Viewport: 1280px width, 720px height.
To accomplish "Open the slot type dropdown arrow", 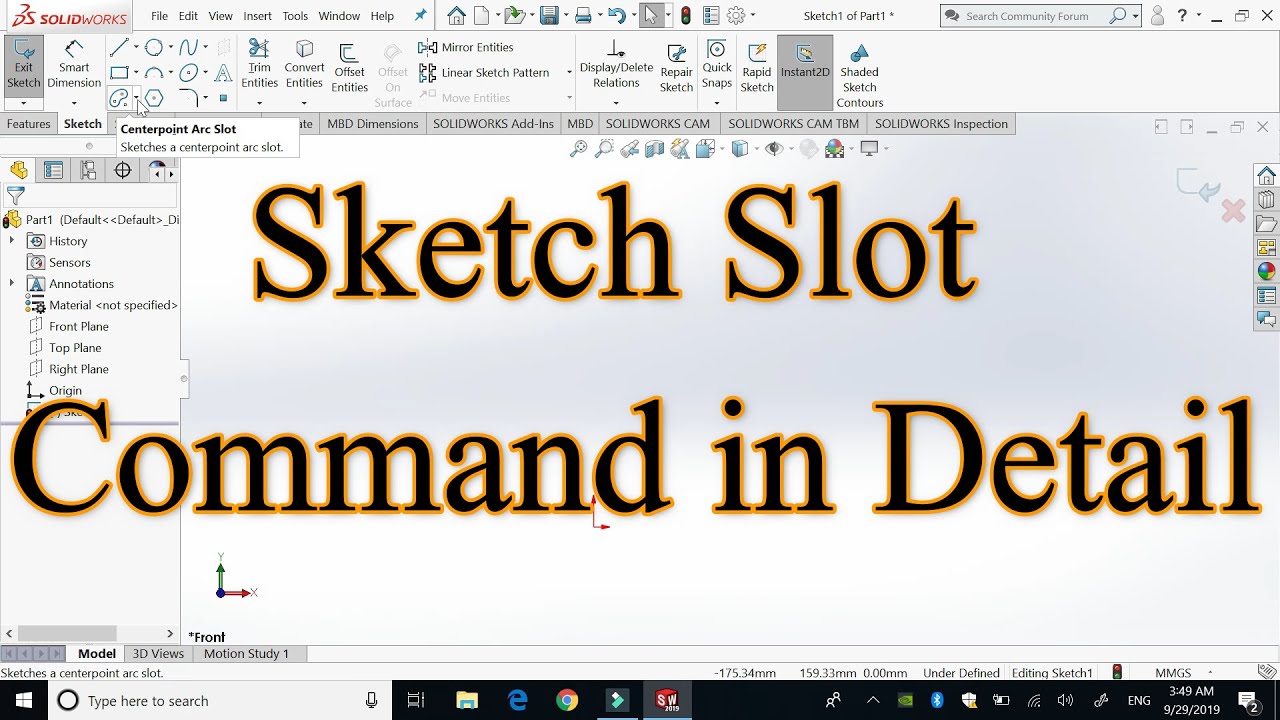I will (x=136, y=98).
